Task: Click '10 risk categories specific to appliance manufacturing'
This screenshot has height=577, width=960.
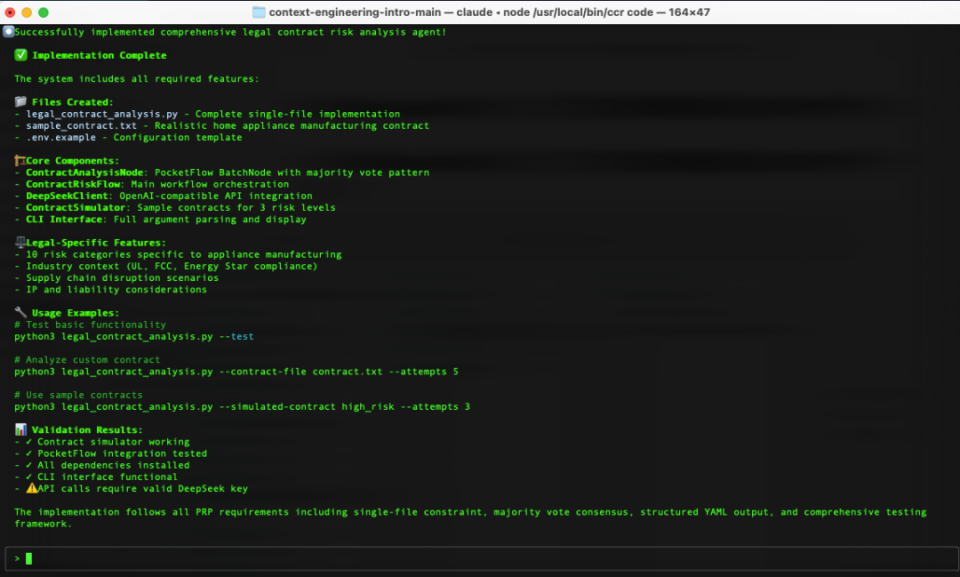Action: coord(184,254)
